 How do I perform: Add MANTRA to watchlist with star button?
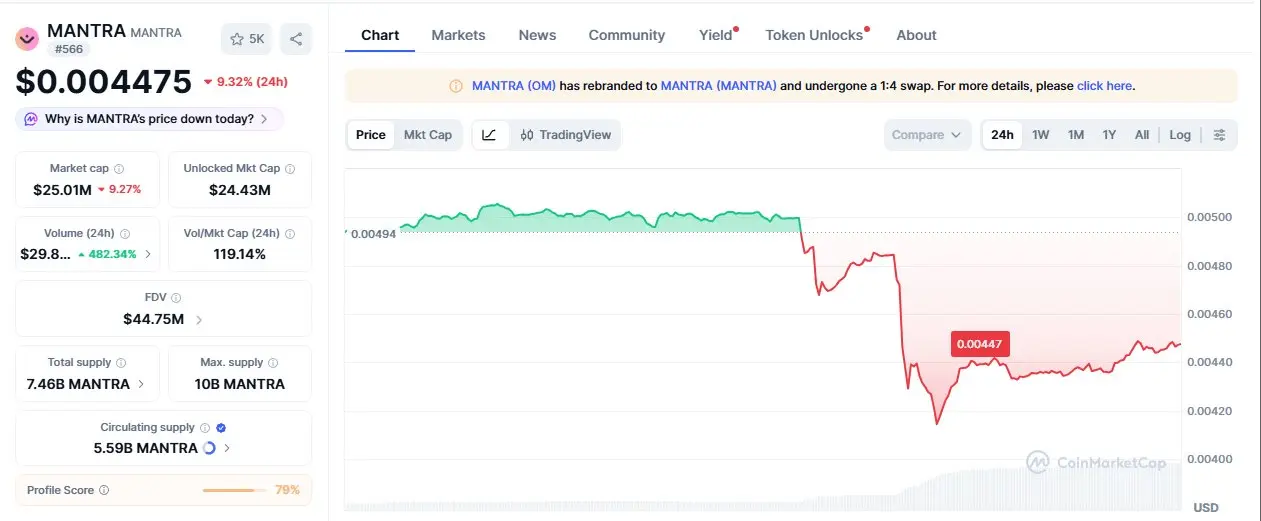coord(247,39)
